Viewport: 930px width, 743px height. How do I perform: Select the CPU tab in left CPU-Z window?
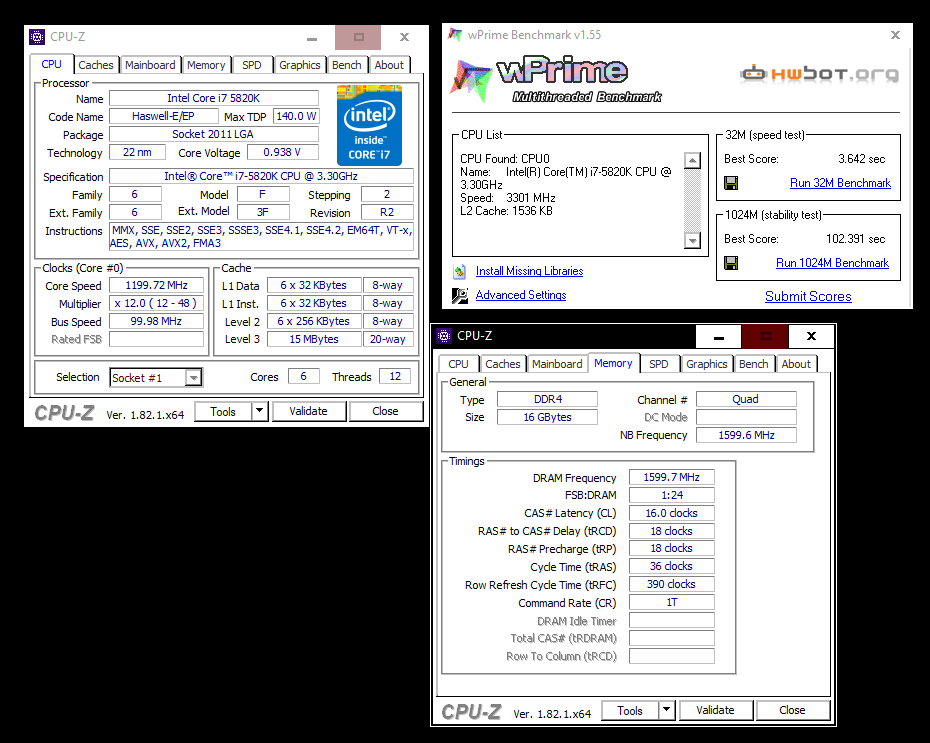tap(52, 64)
